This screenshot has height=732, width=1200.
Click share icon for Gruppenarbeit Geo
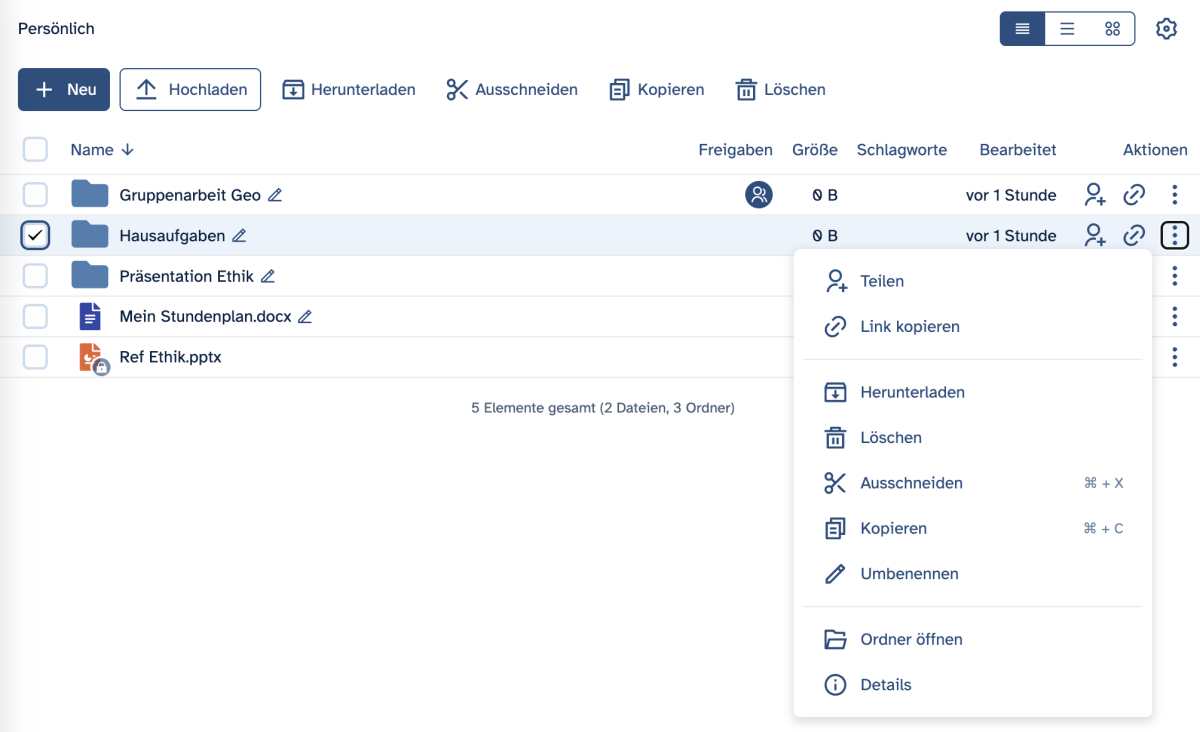[x=1095, y=195]
